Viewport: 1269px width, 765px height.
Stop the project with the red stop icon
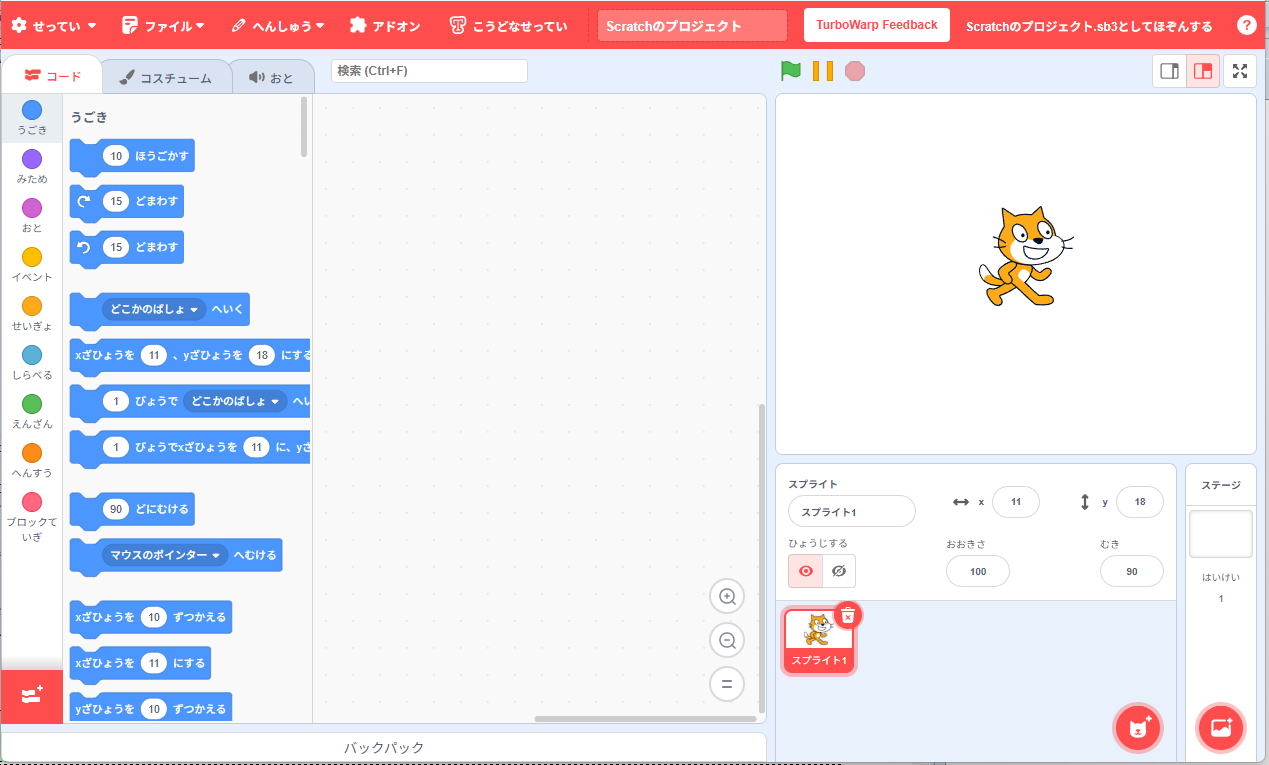[x=854, y=71]
